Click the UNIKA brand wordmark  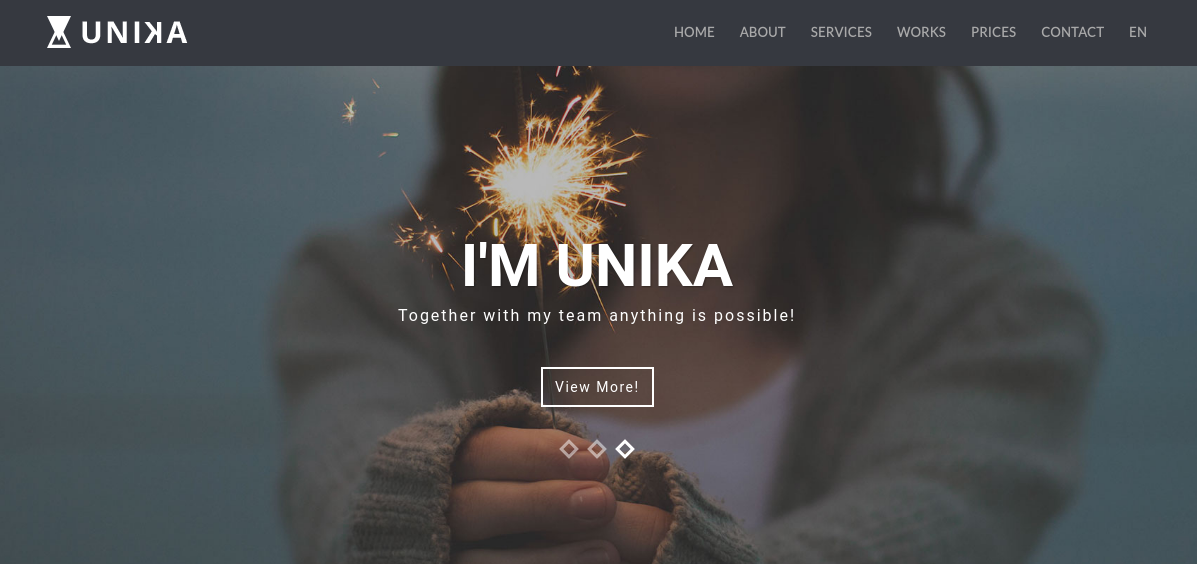134,33
